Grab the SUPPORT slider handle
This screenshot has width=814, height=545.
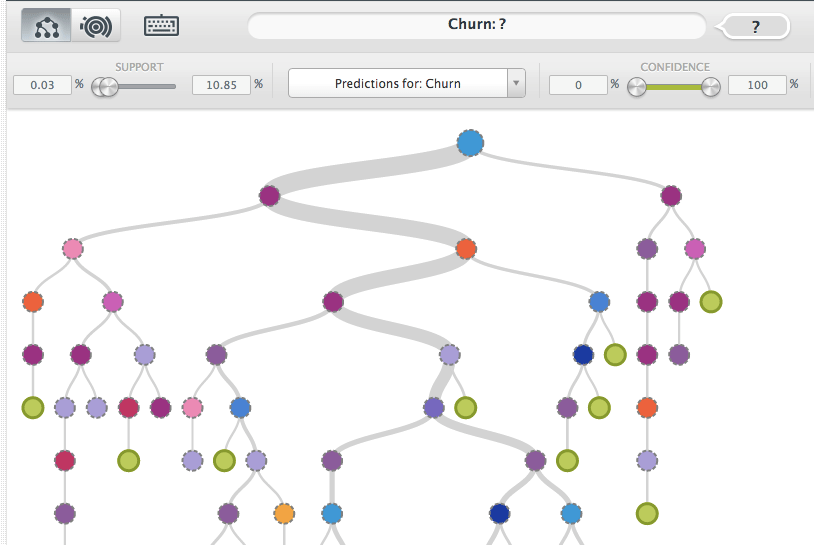click(x=105, y=87)
